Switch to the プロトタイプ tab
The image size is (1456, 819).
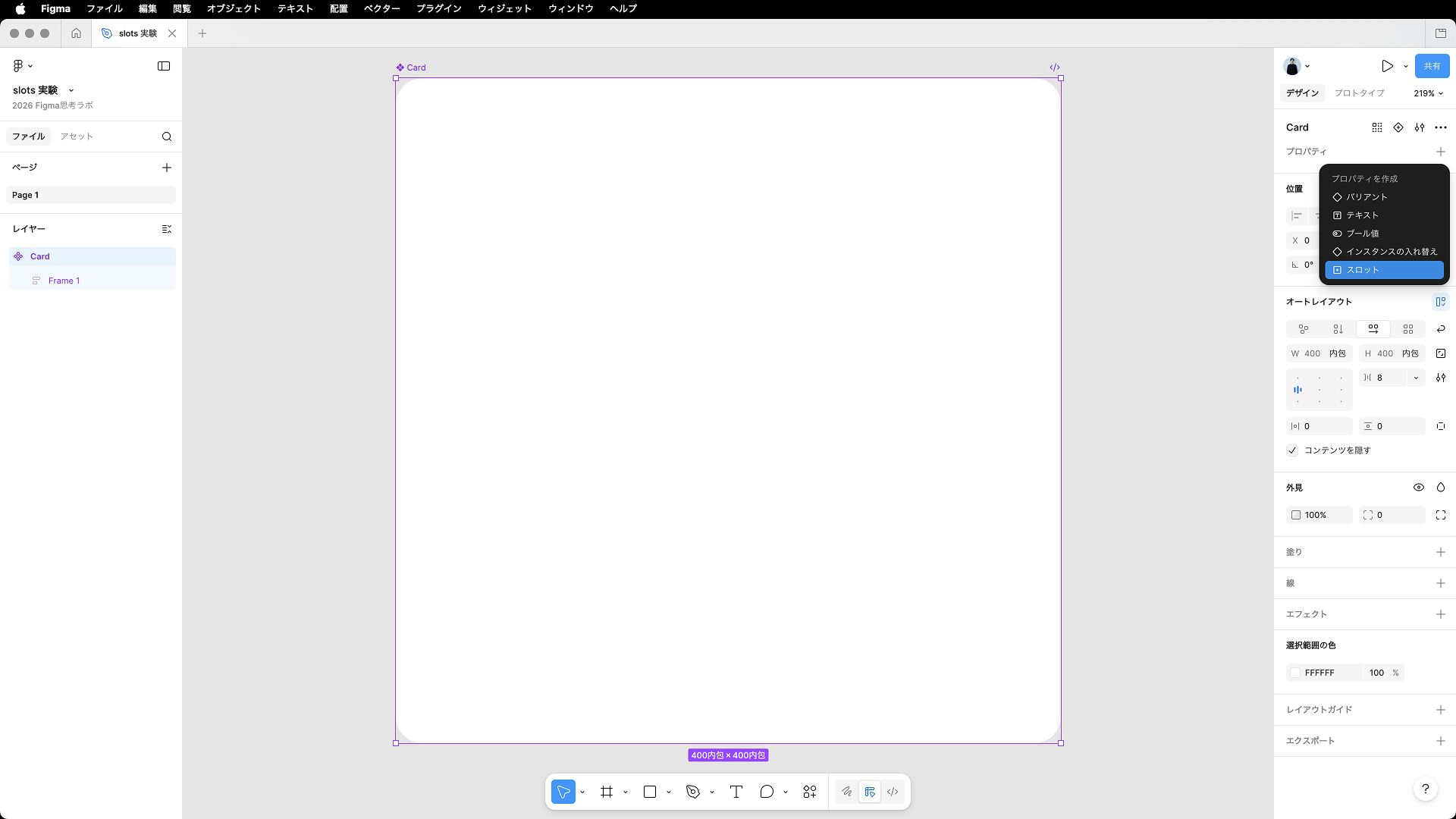click(x=1359, y=93)
